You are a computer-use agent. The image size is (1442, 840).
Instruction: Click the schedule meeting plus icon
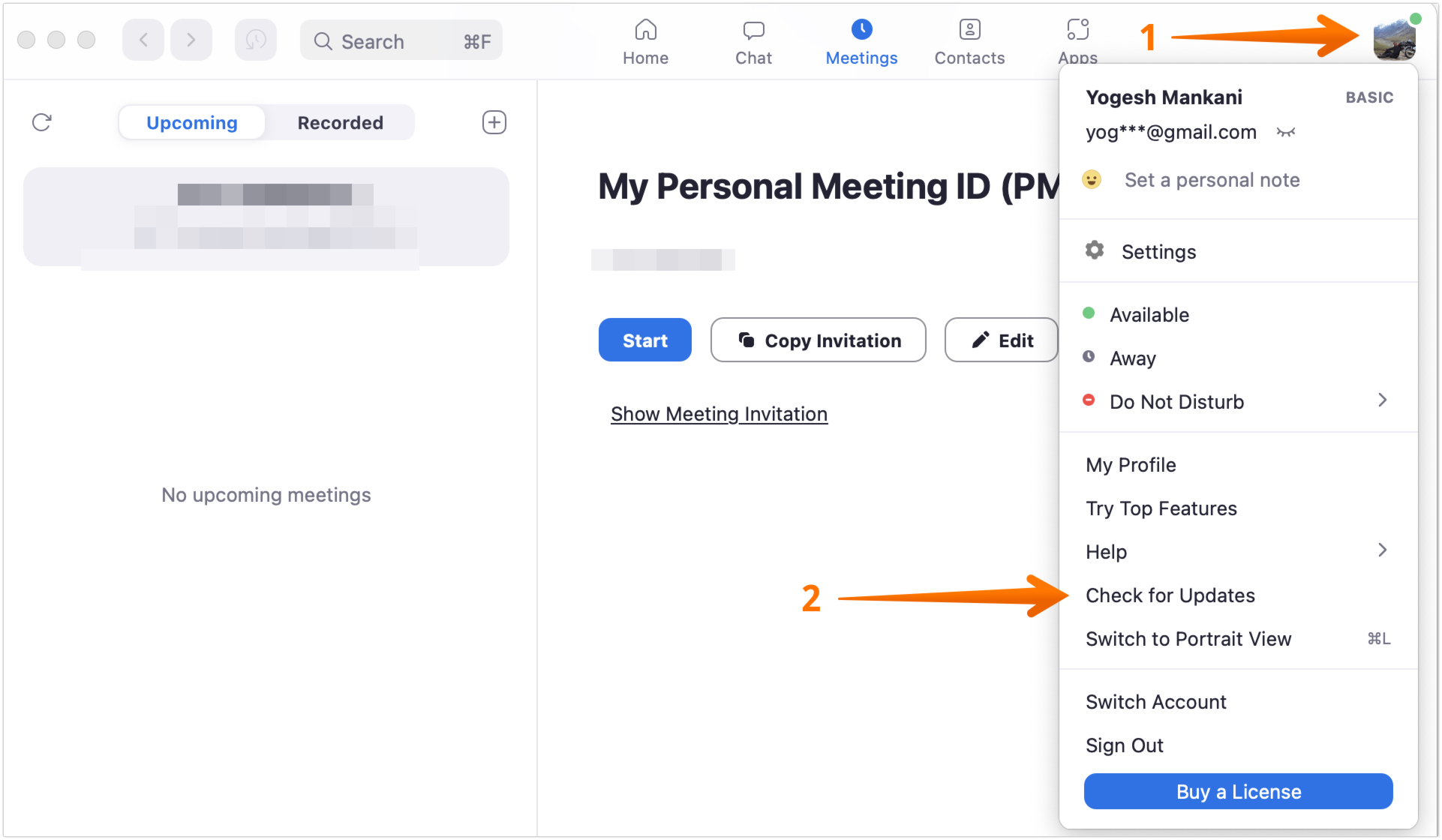tap(494, 122)
